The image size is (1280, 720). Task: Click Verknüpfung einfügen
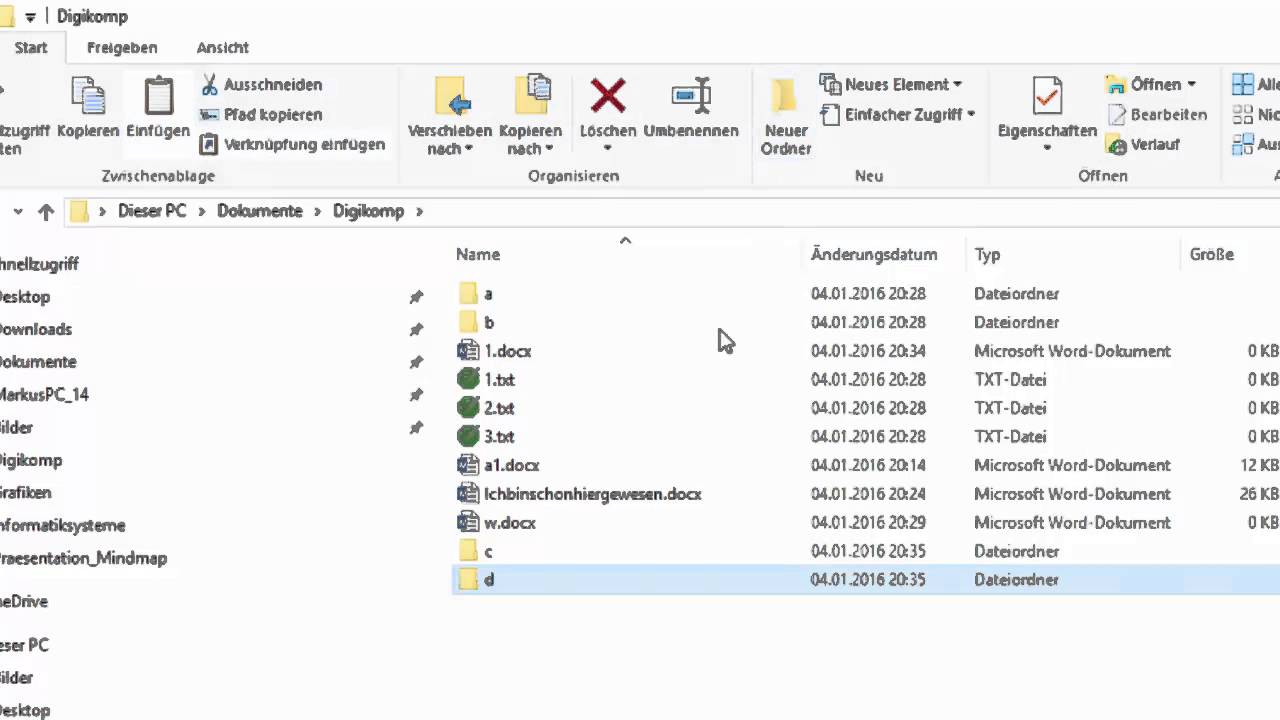(x=292, y=144)
